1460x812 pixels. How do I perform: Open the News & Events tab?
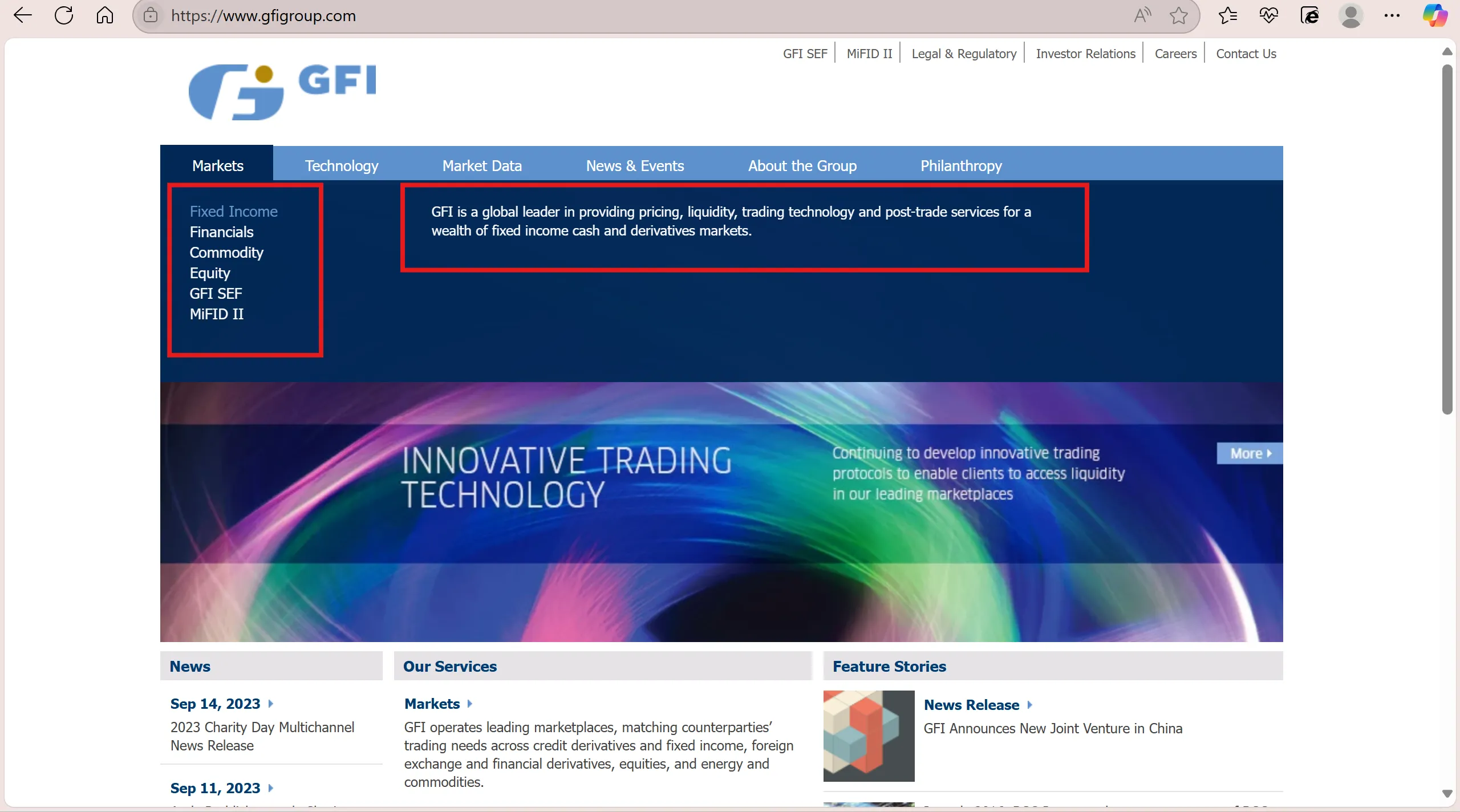coord(635,165)
